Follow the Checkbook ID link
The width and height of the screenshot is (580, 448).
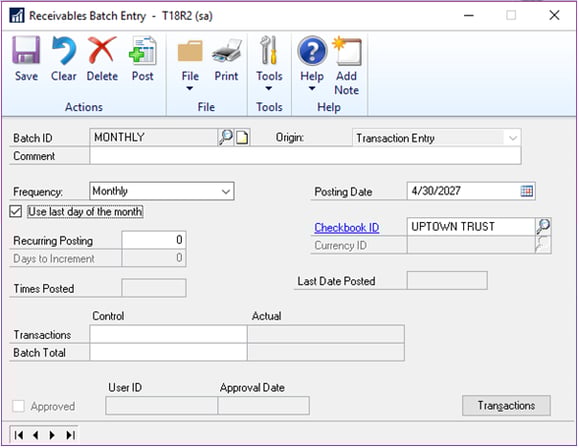click(x=347, y=227)
